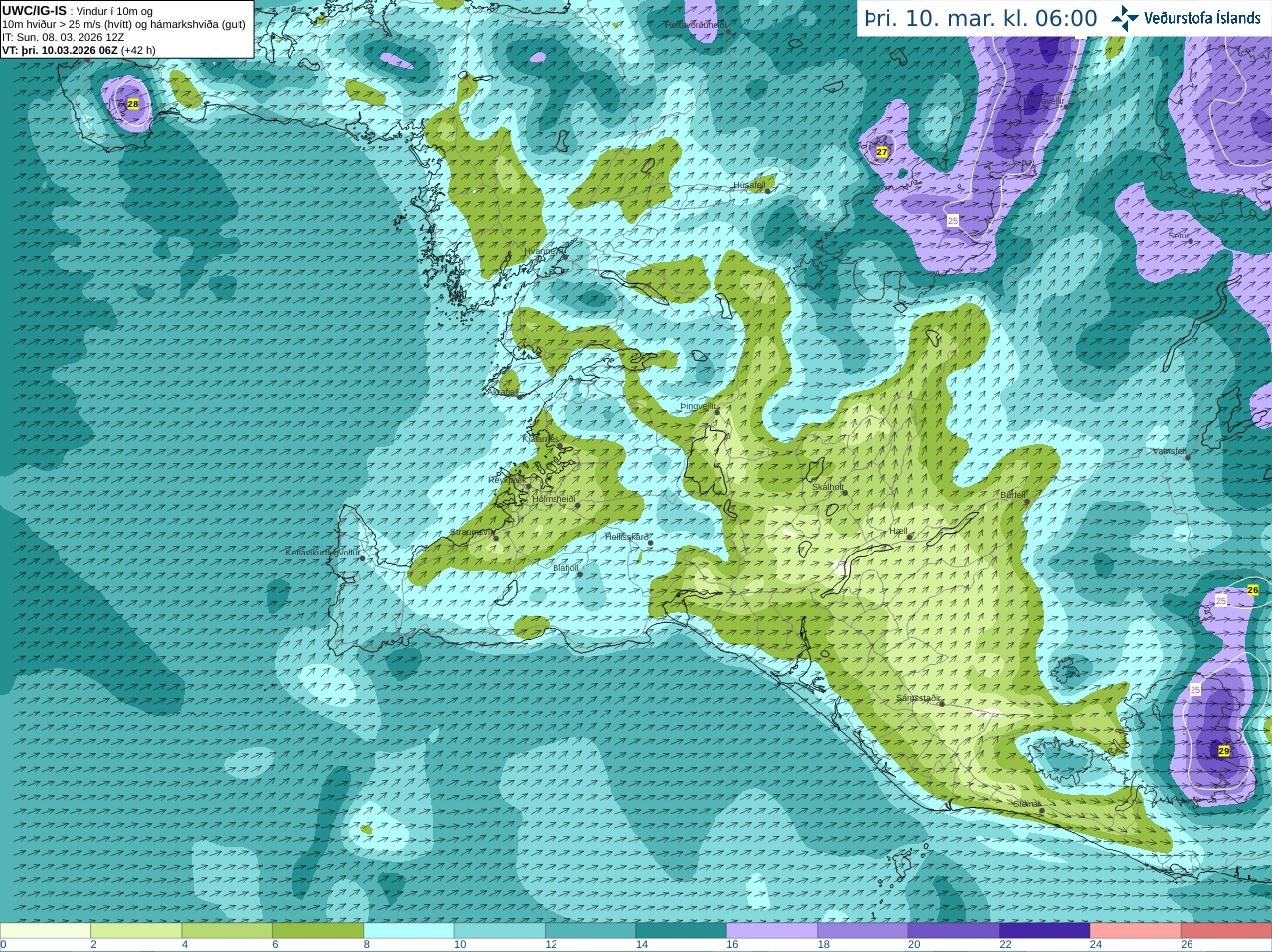The height and width of the screenshot is (952, 1272).
Task: Click the UWC/IG-IS model title line
Action: coord(78,11)
